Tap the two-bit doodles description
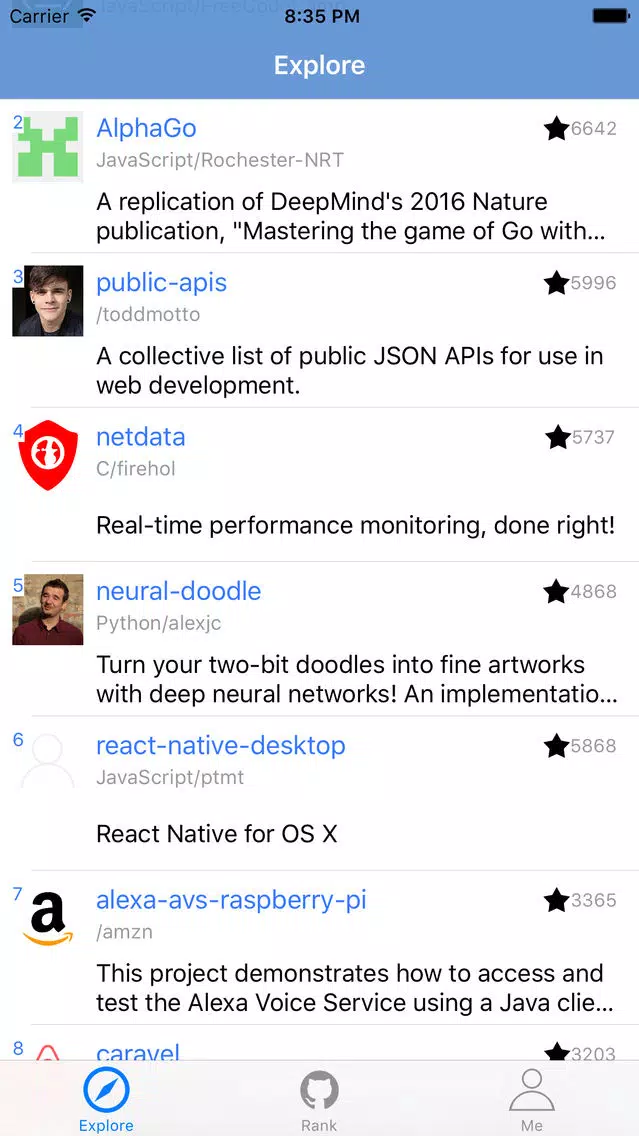Viewport: 639px width, 1136px height. coord(356,680)
